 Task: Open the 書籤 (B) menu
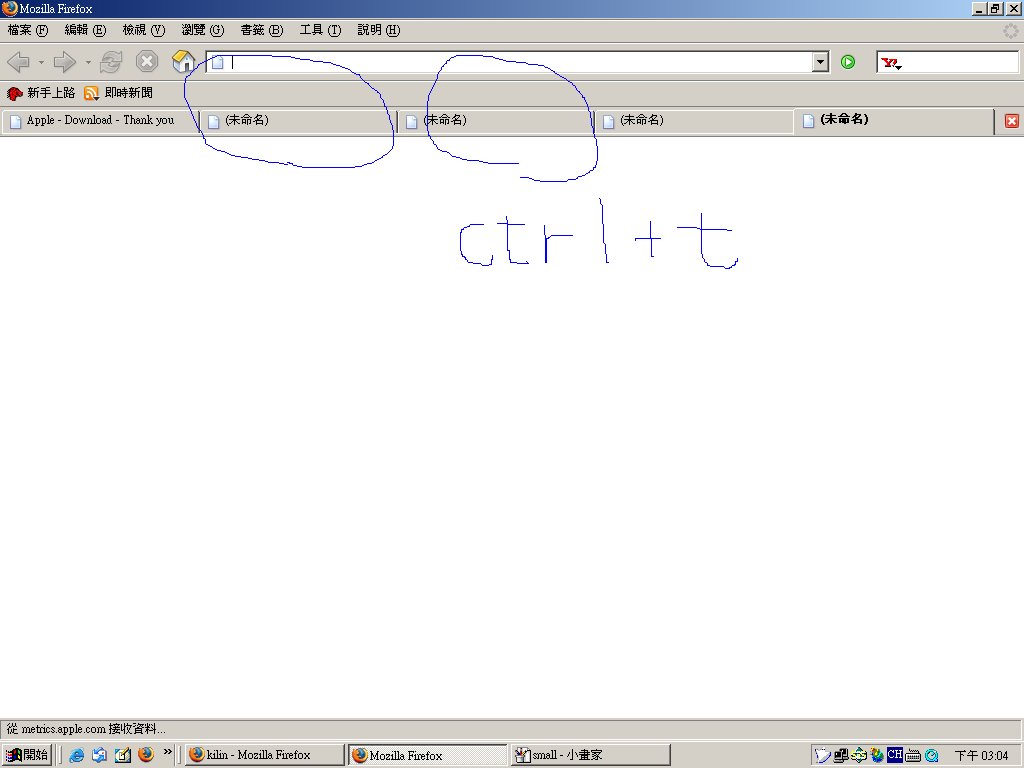tap(261, 30)
